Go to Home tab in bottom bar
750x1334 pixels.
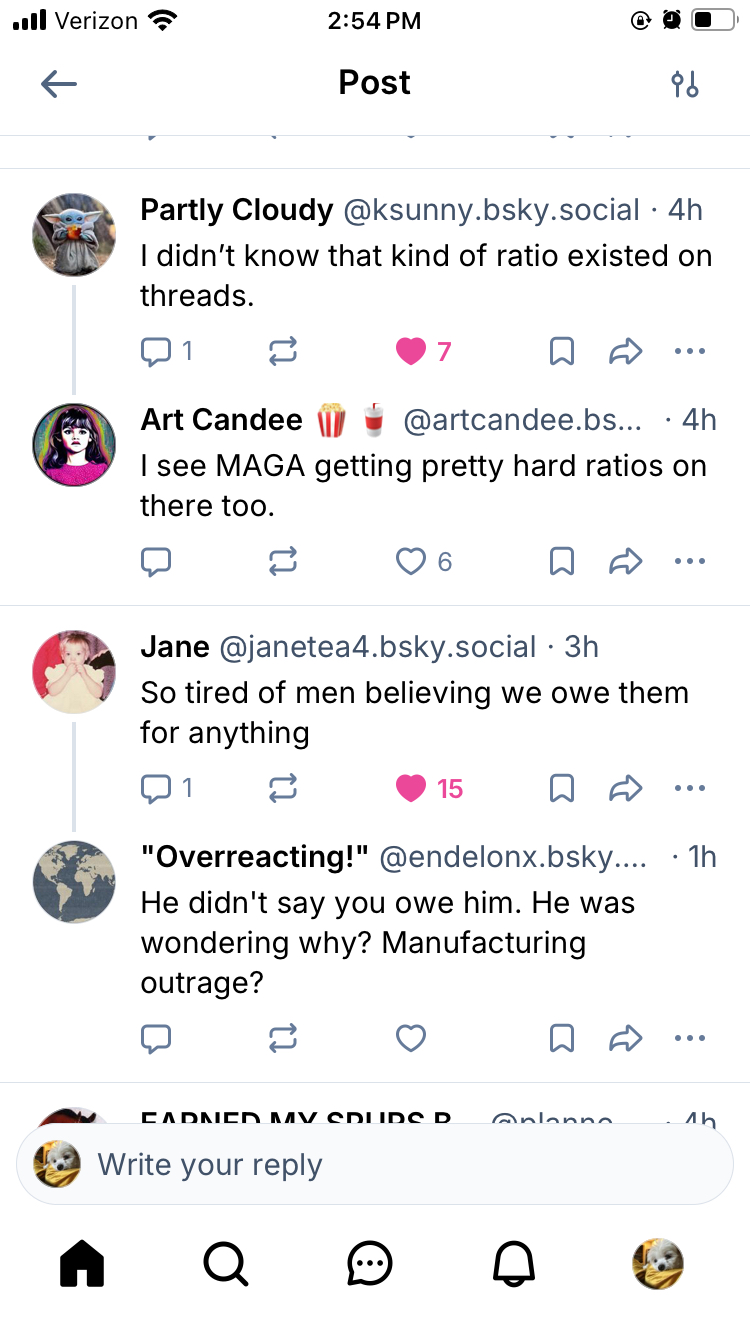pyautogui.click(x=82, y=1265)
